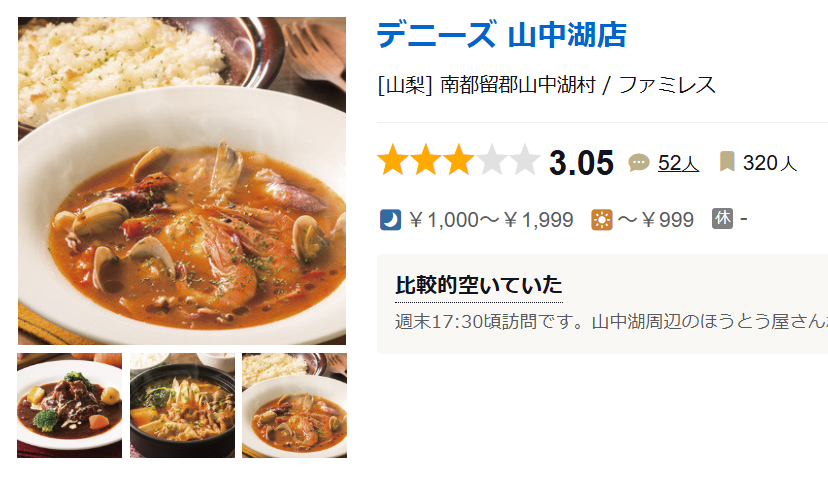Screen dimensions: 828x480
Task: Click the speech bubble review icon
Action: coord(638,163)
